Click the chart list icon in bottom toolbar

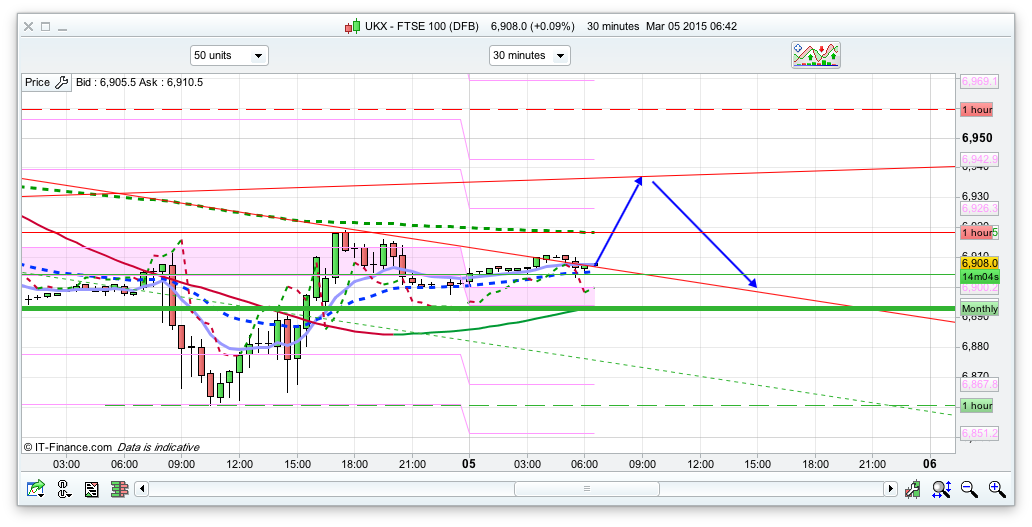tap(92, 489)
